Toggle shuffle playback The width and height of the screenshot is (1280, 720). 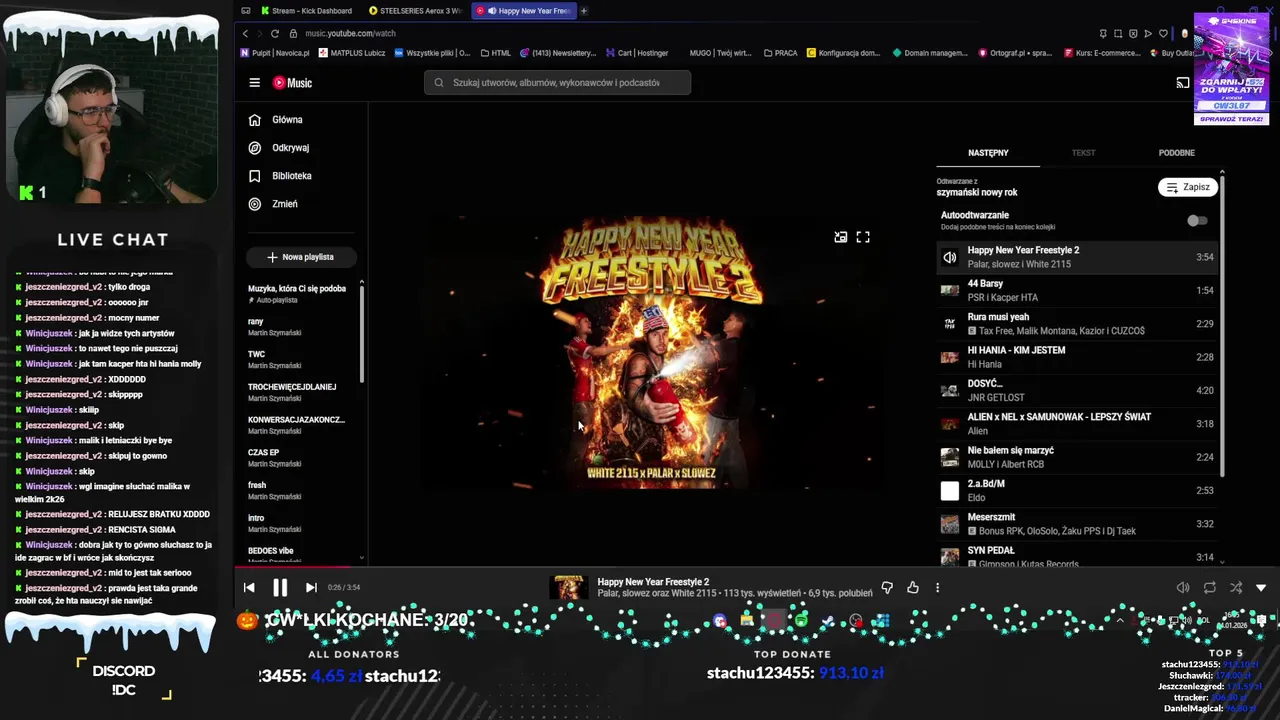tap(1236, 588)
